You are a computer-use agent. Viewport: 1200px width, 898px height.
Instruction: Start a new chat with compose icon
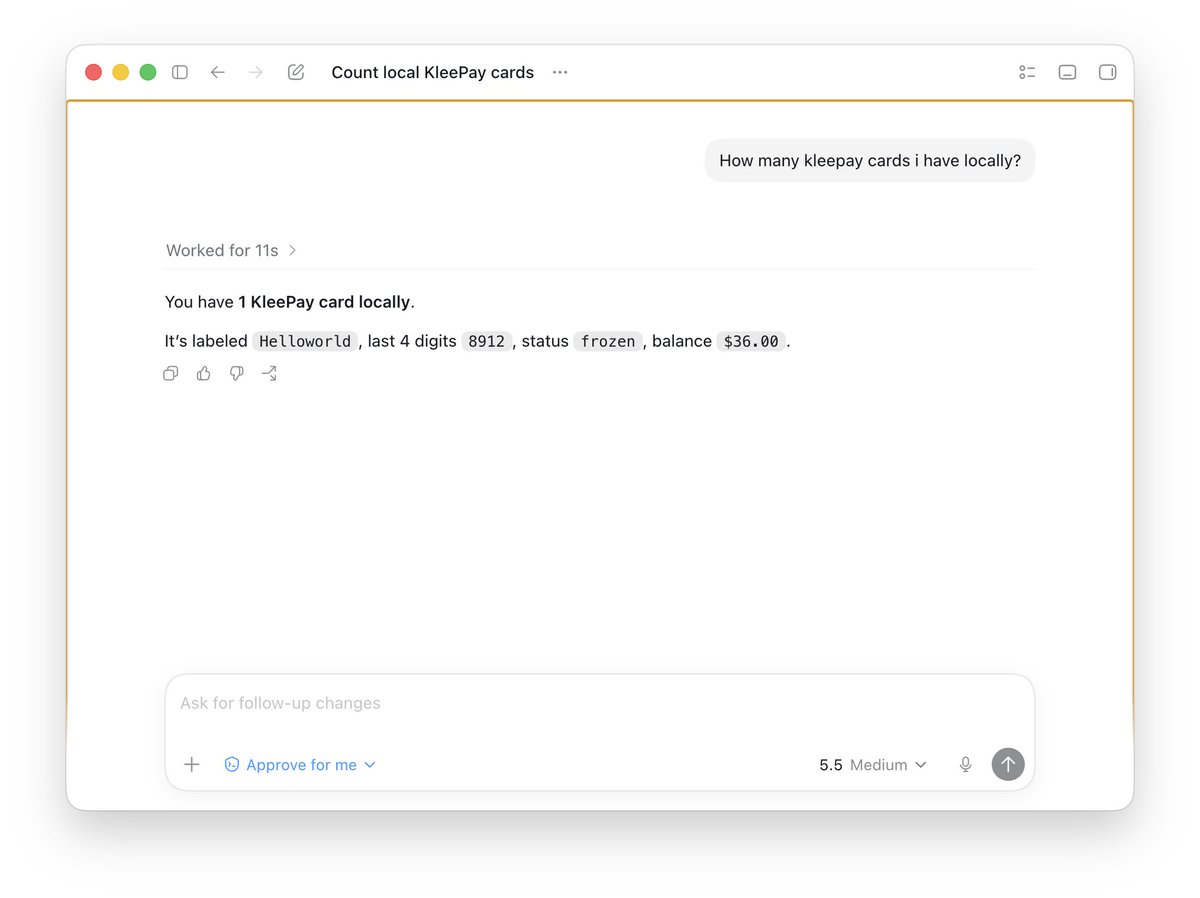click(296, 72)
